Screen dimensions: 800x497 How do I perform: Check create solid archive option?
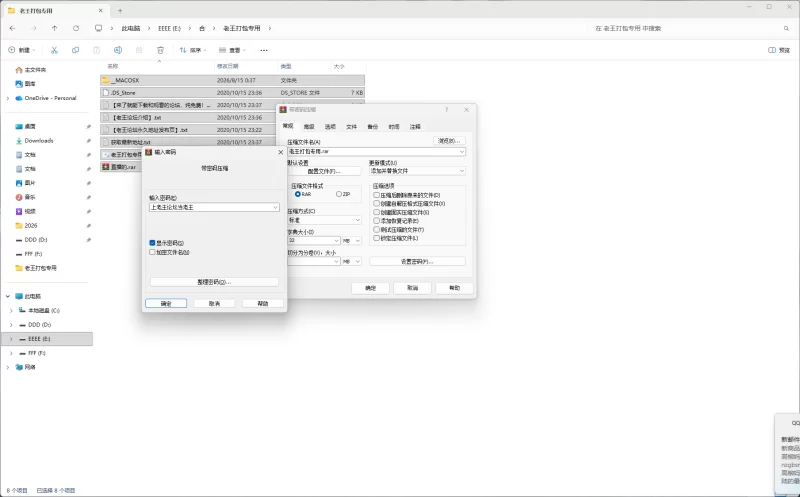pos(377,212)
